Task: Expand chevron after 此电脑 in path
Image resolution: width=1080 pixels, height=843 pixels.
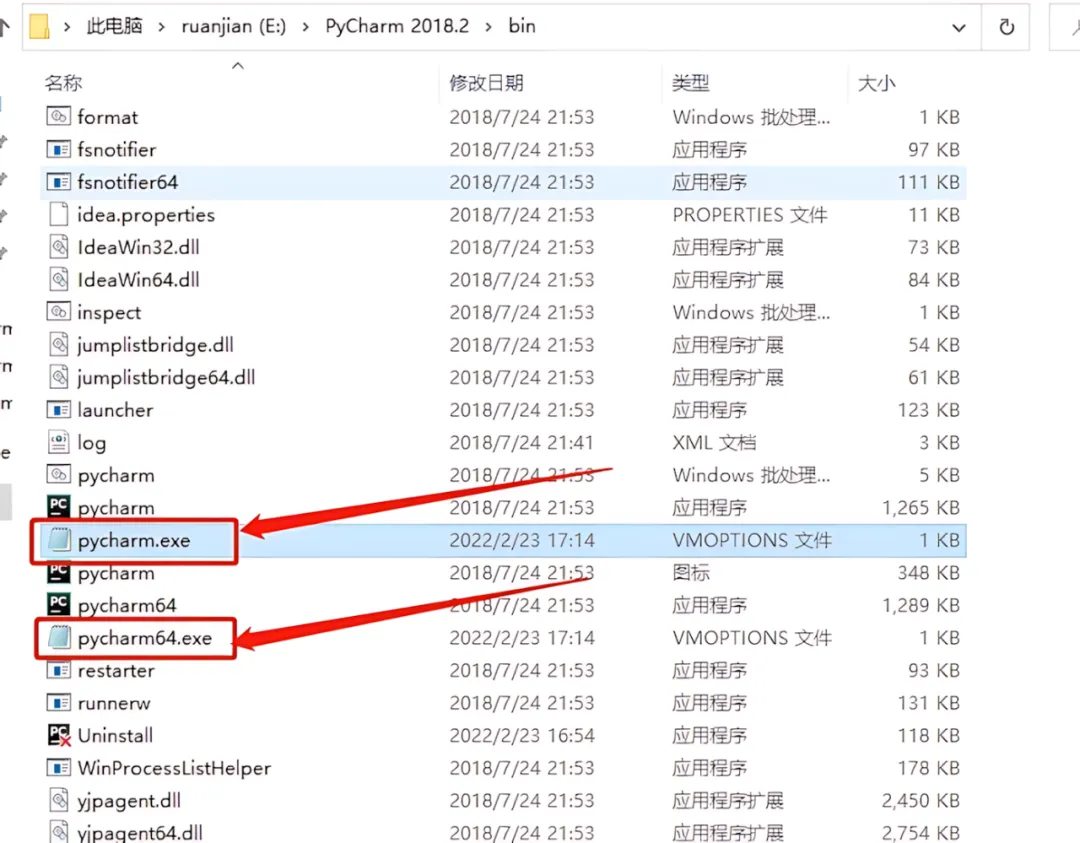Action: click(x=161, y=27)
